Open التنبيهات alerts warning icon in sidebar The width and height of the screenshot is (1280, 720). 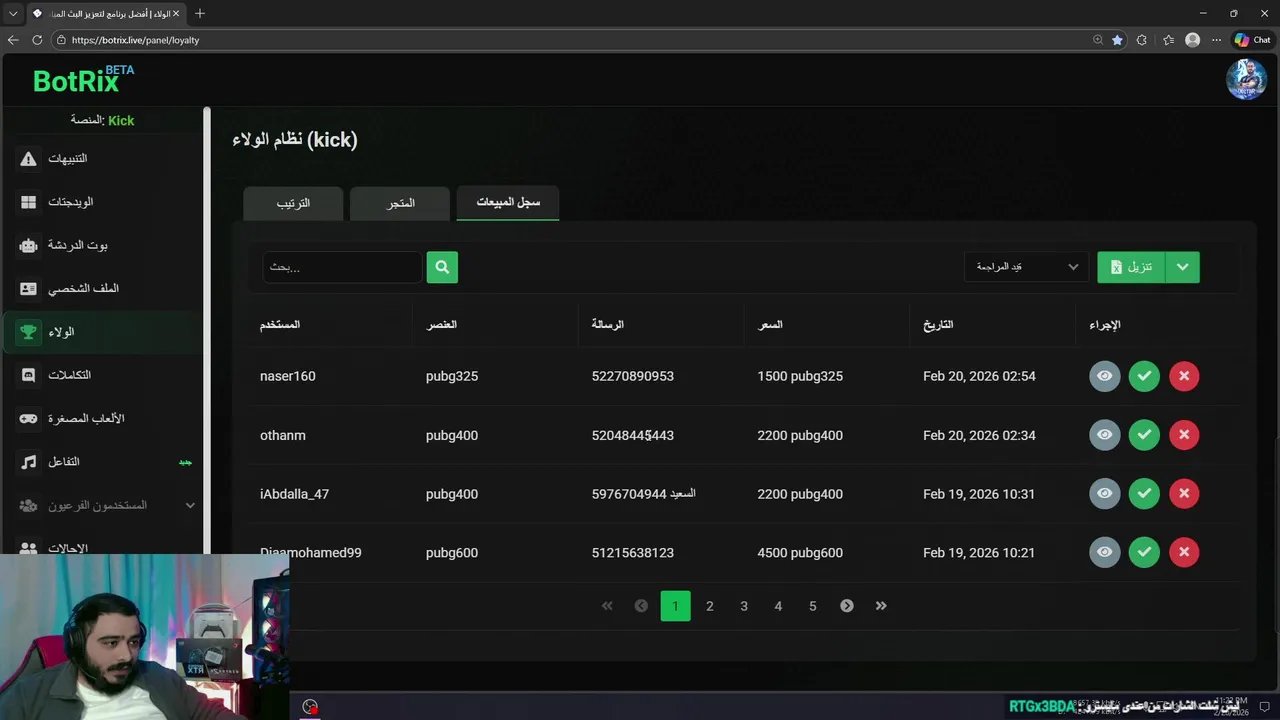pyautogui.click(x=28, y=159)
